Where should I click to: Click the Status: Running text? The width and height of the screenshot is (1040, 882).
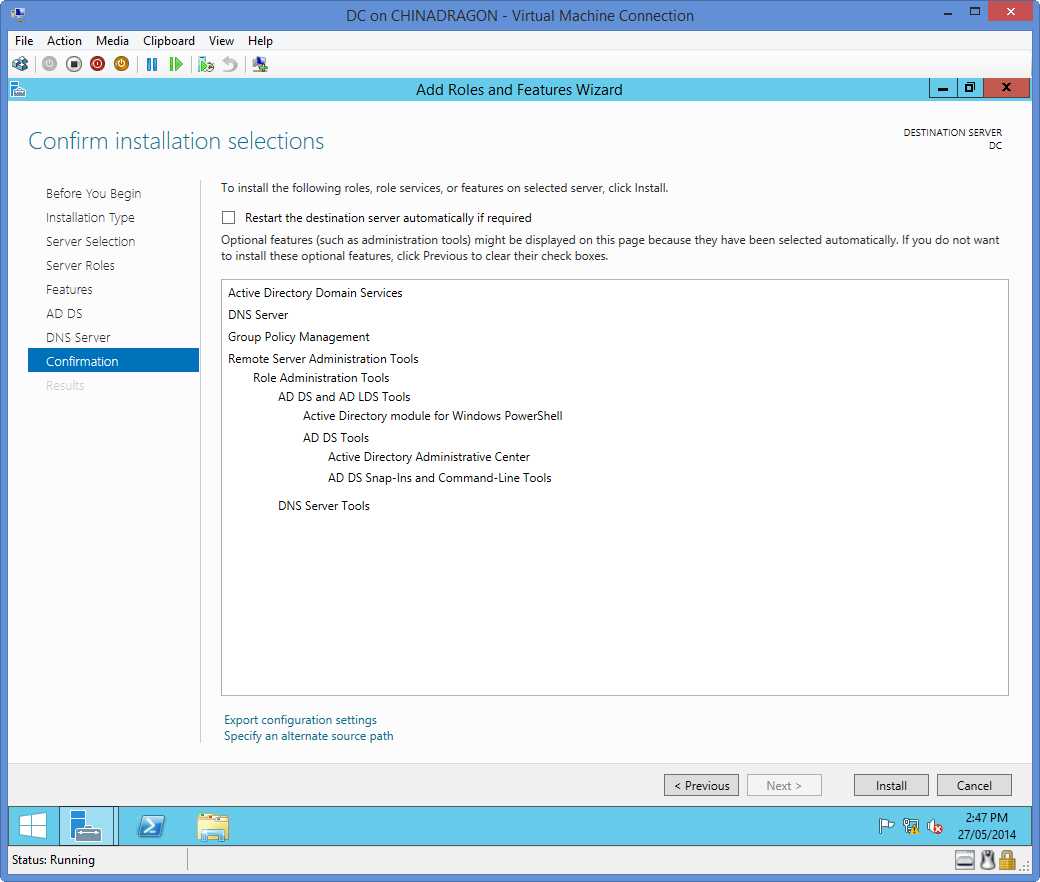(53, 860)
